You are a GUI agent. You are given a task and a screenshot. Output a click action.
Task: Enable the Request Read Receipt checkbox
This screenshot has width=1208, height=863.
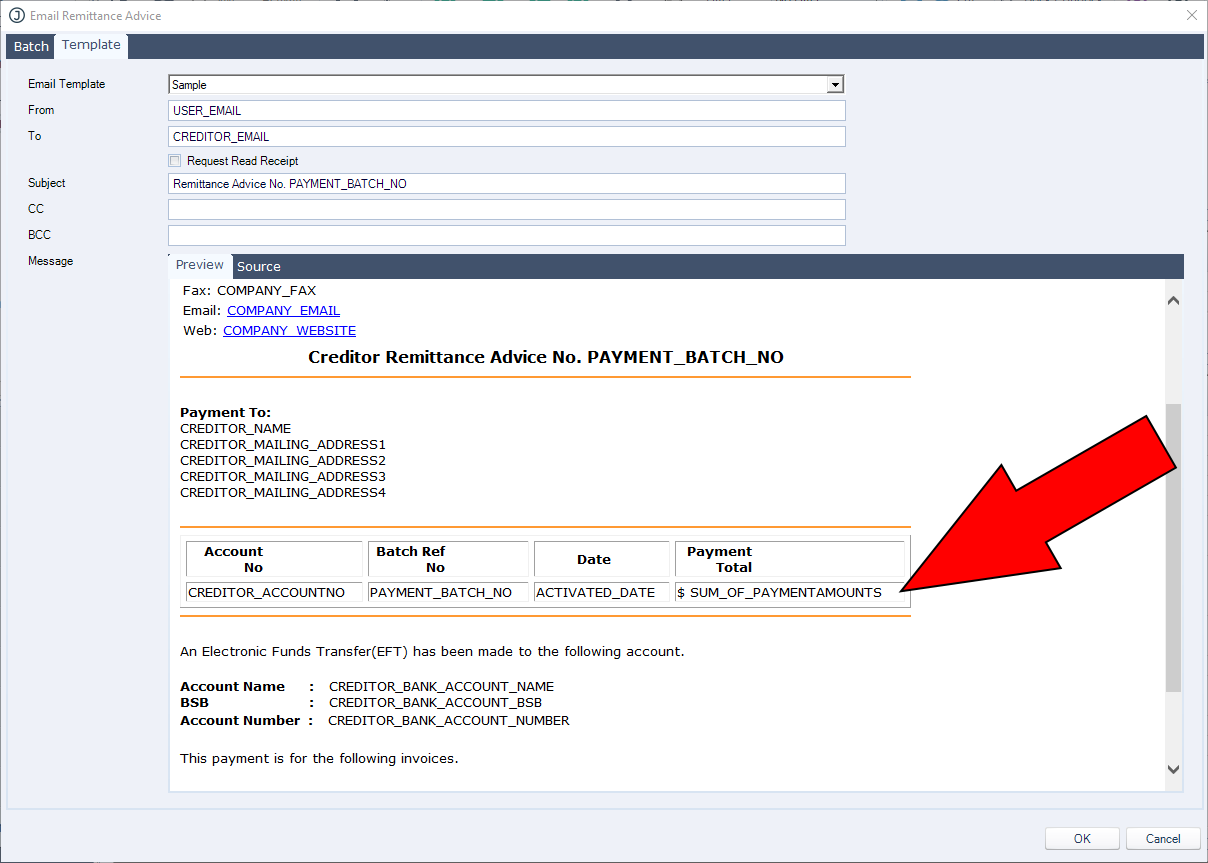point(175,161)
